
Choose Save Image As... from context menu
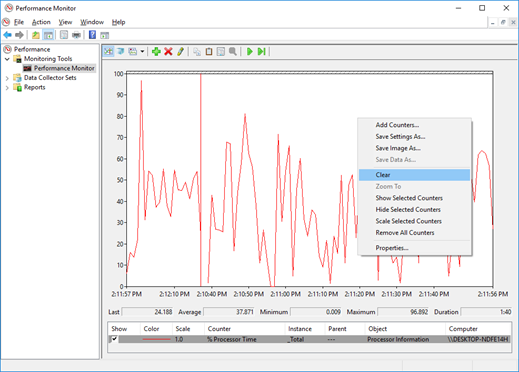pyautogui.click(x=414, y=148)
